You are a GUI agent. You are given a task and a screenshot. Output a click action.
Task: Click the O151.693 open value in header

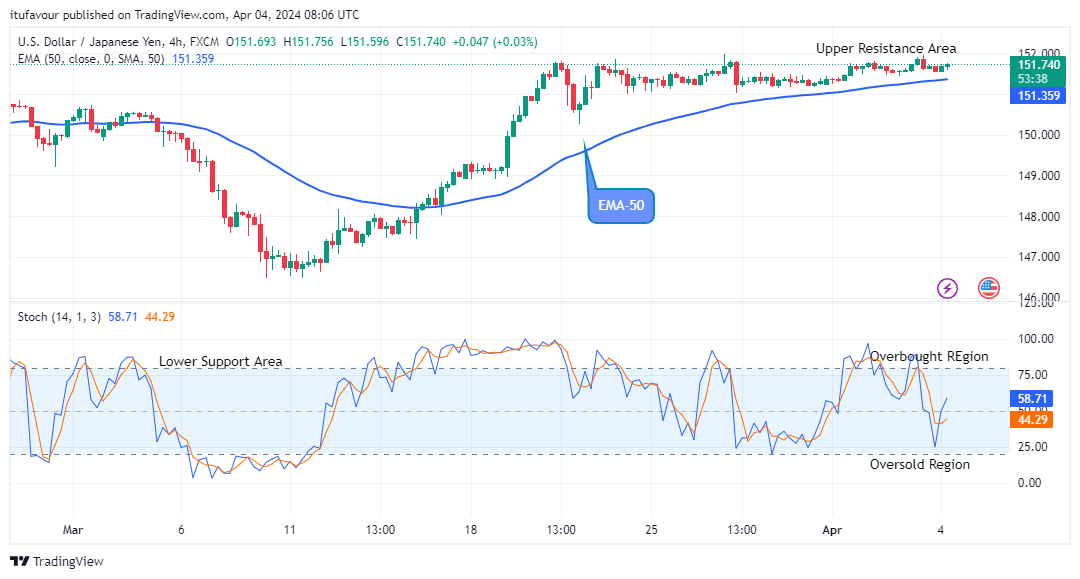[x=251, y=42]
